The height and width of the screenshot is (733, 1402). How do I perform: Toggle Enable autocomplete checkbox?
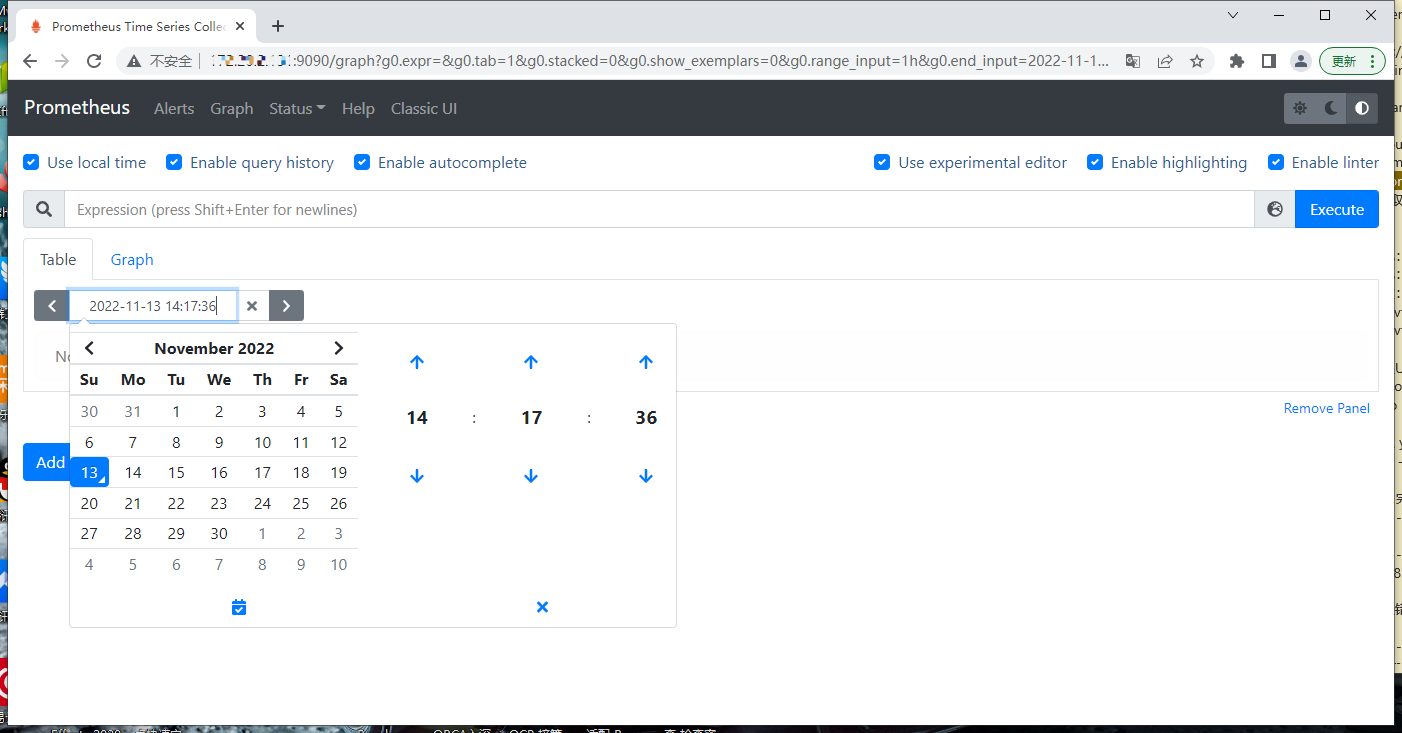tap(362, 162)
